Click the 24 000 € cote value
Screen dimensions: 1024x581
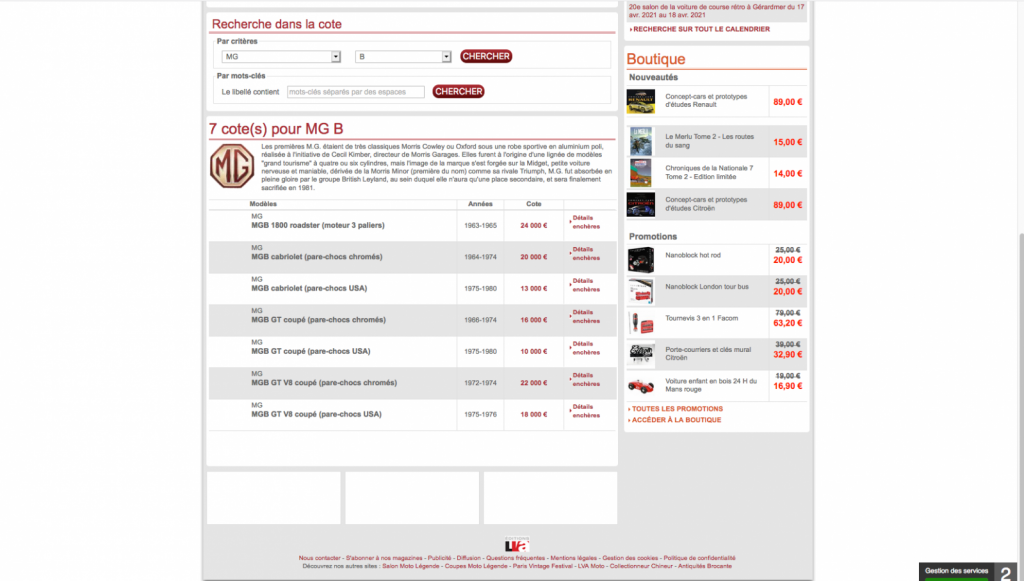click(x=534, y=225)
